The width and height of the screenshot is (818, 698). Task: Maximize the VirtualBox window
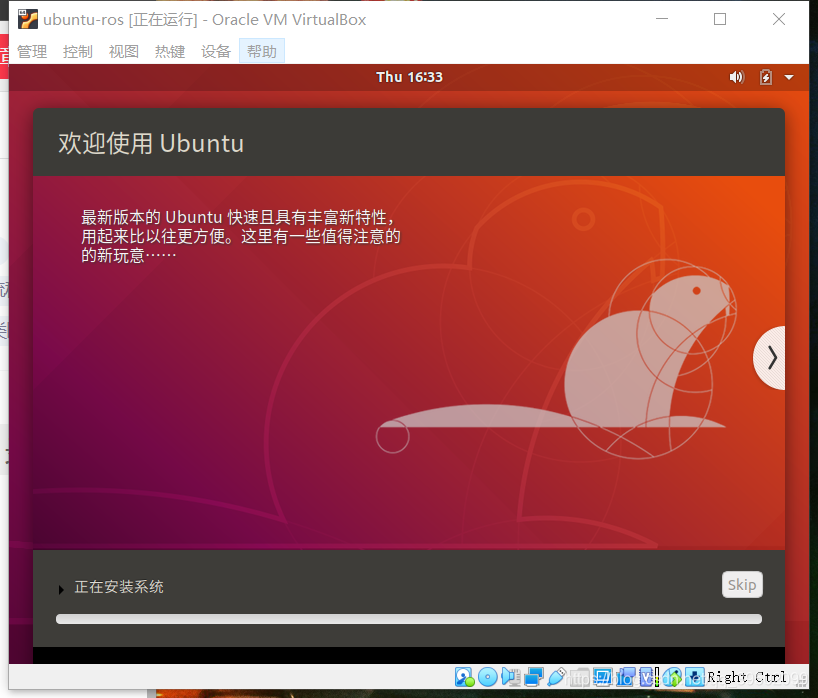point(720,19)
